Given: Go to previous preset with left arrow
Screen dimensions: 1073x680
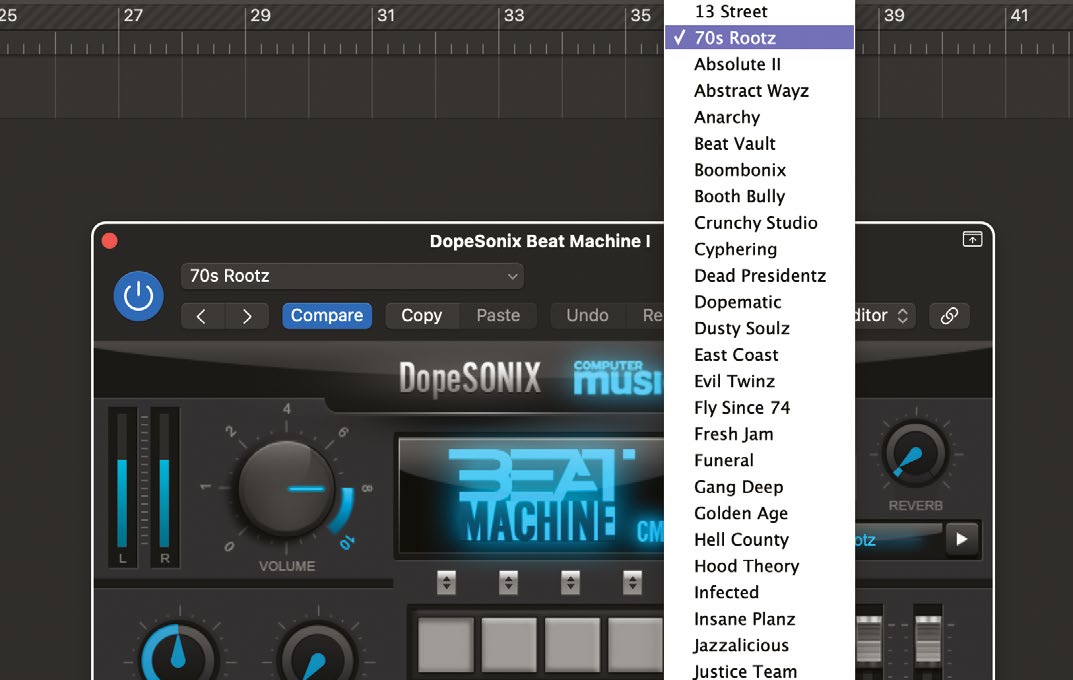Looking at the screenshot, I should click(202, 316).
